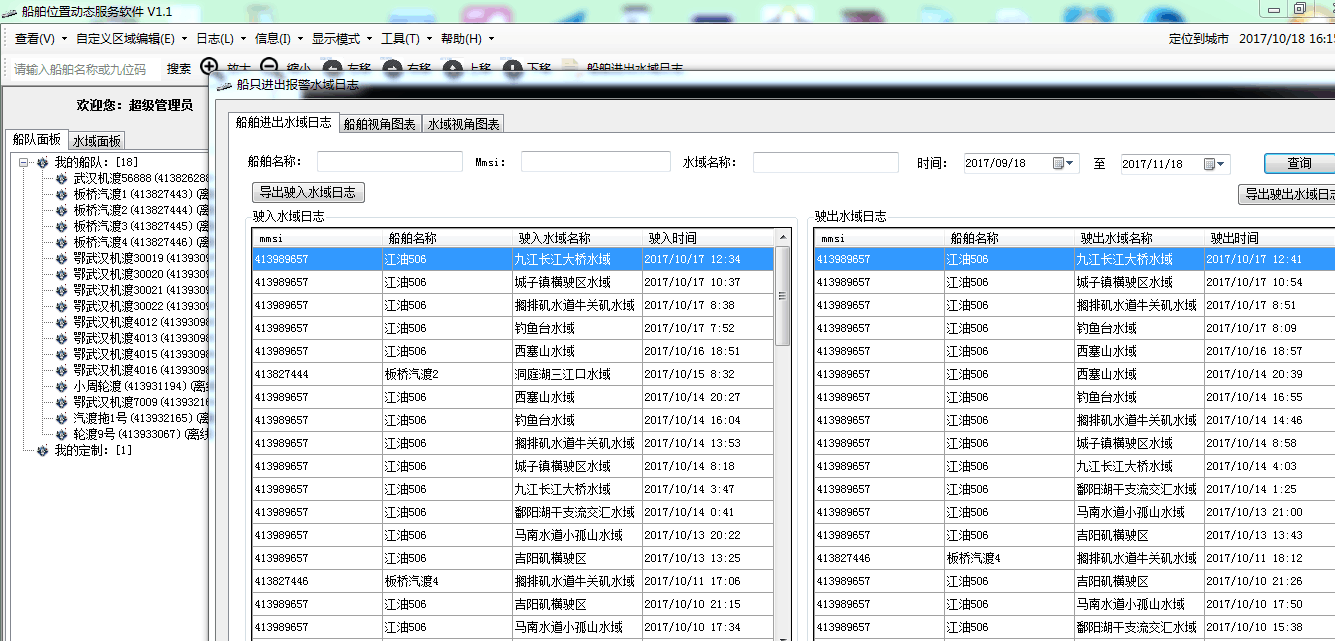Screen dimensions: 1335x641
Task: Open 查看(V) dropdown menu
Action: click(40, 39)
